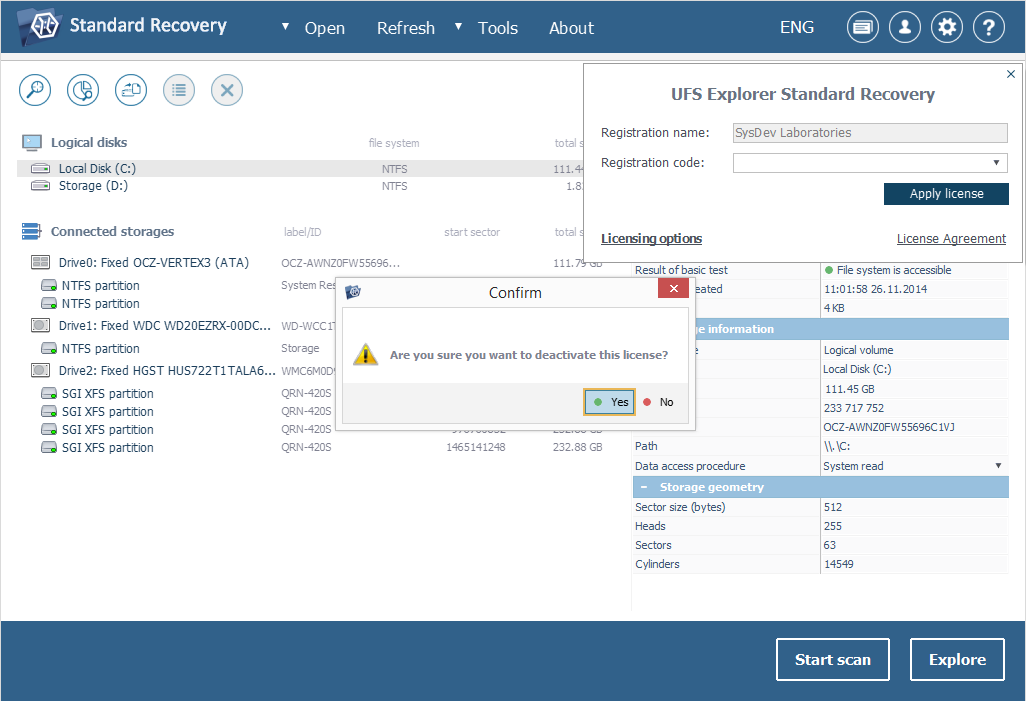Screen dimensions: 1026x701
Task: Open the License Agreement link
Action: tap(951, 239)
